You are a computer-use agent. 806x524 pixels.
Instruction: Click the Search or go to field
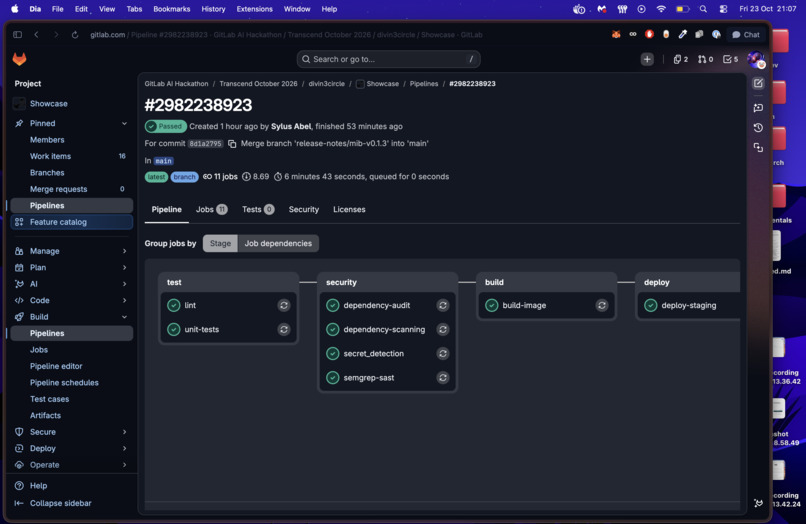(389, 59)
